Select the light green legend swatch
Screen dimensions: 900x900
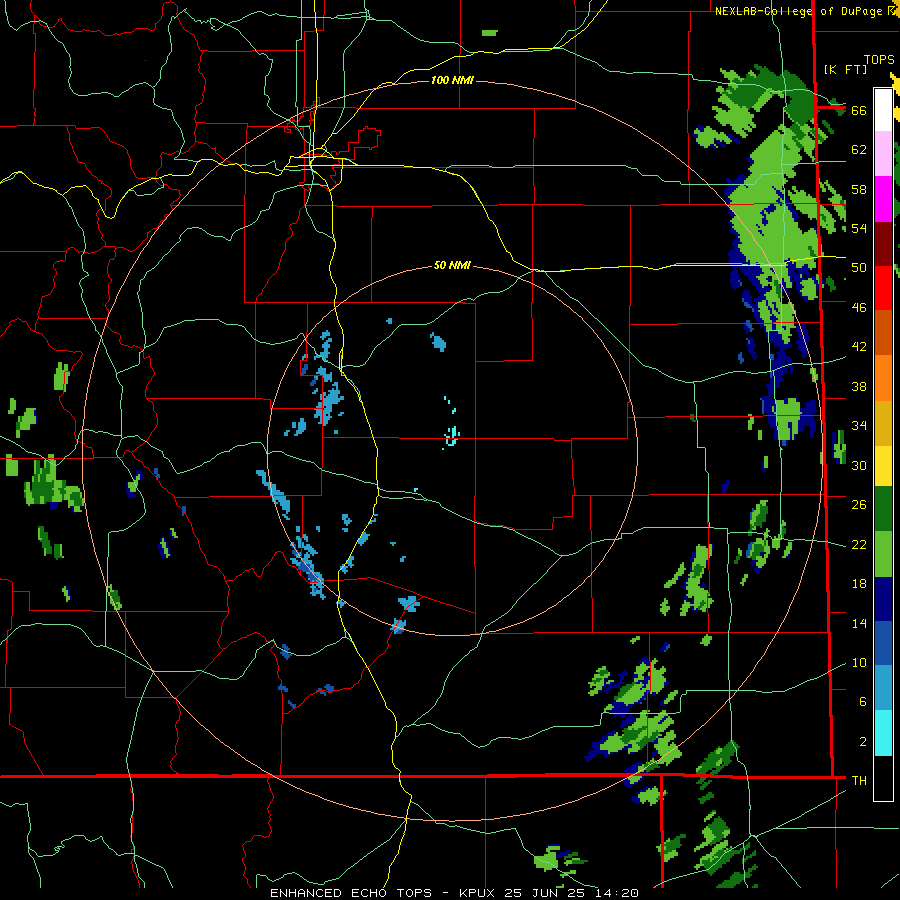coord(883,554)
